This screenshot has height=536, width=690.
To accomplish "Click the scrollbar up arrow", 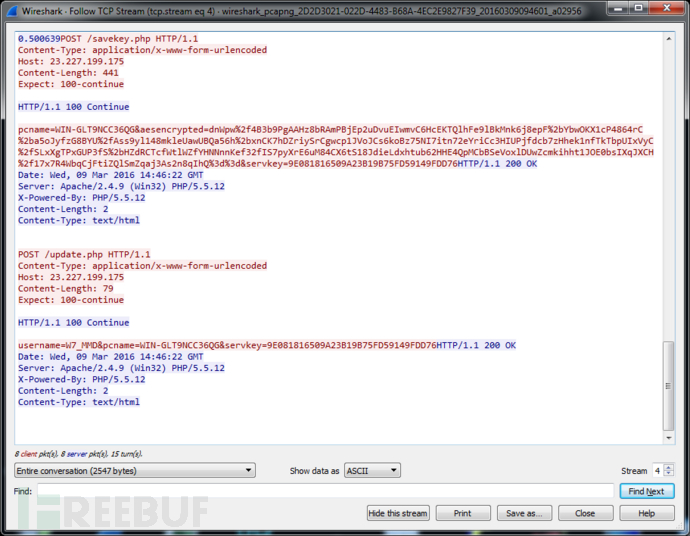I will click(668, 39).
